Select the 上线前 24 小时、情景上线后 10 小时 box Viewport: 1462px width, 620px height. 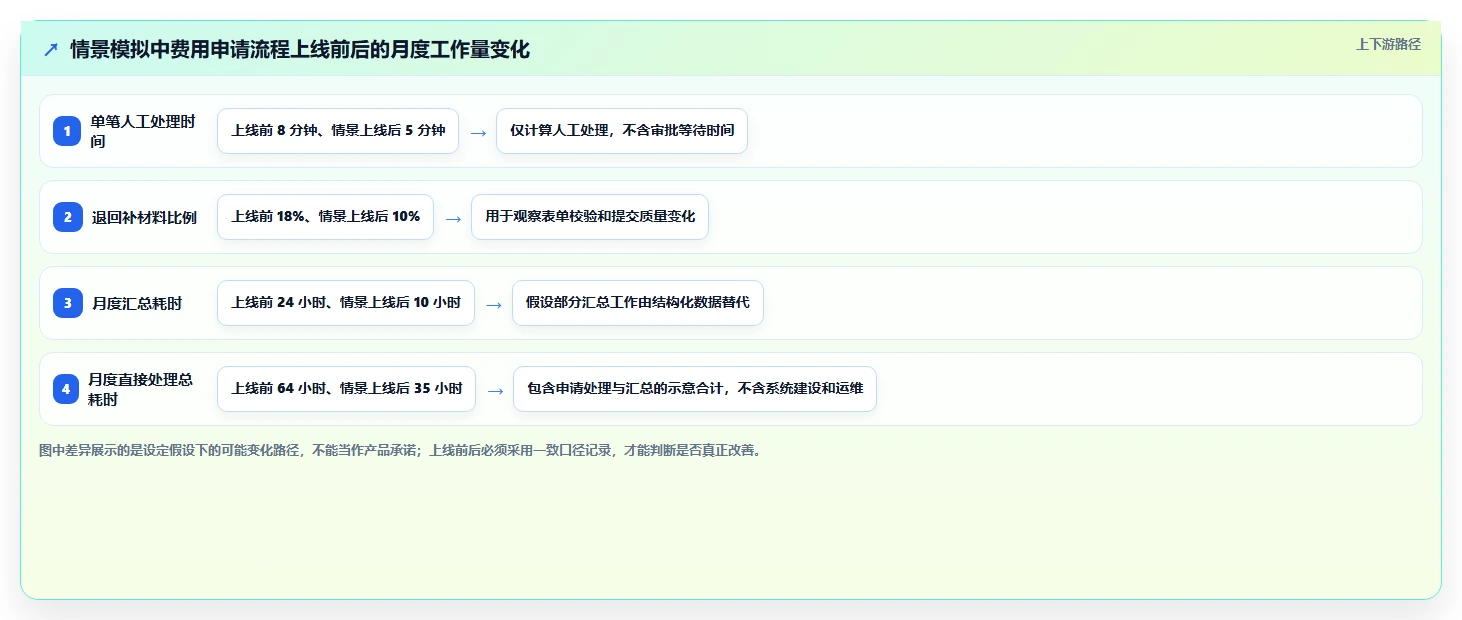(346, 303)
